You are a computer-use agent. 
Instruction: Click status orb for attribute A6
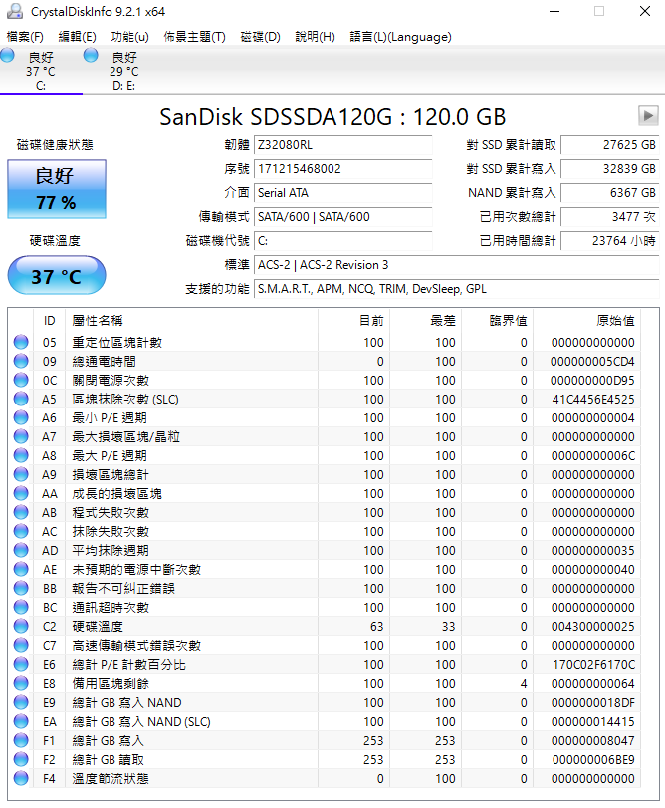pos(21,417)
